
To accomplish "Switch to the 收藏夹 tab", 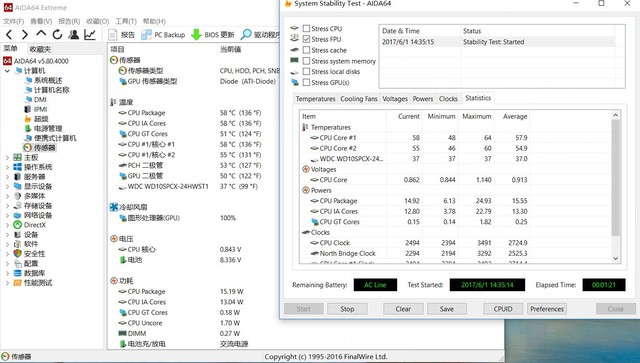I will click(40, 49).
